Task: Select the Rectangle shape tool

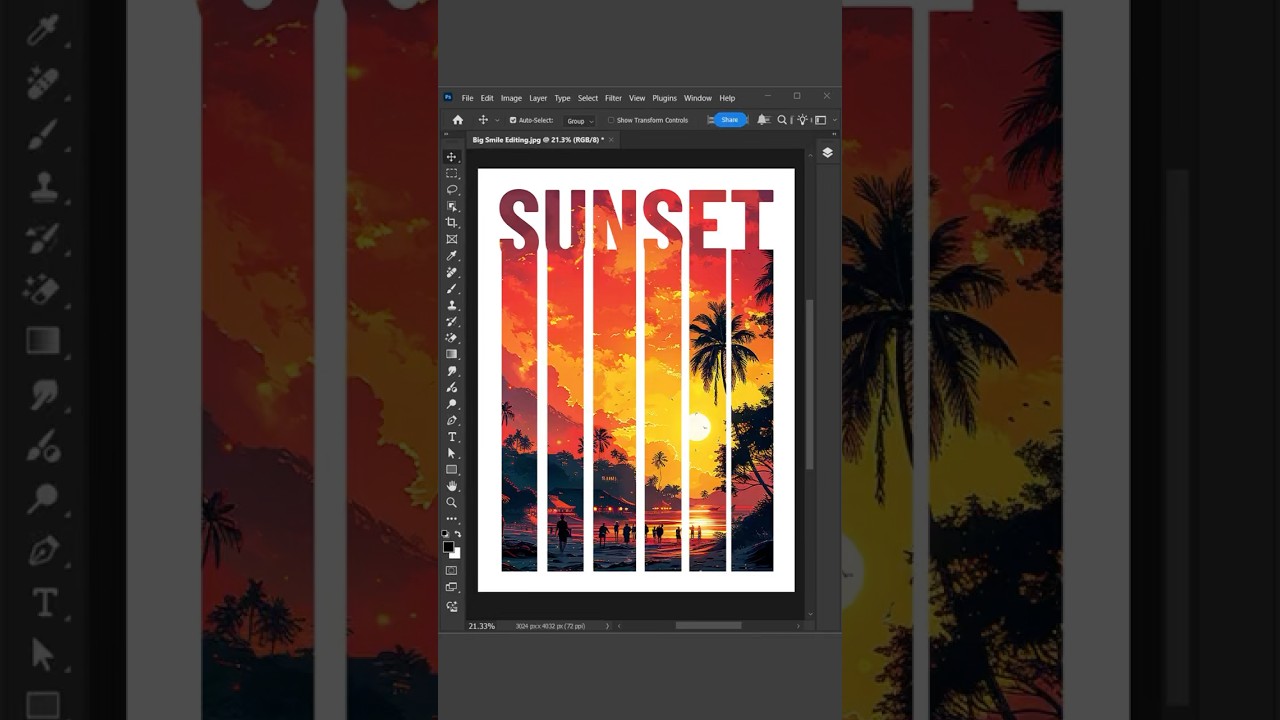Action: coord(451,469)
